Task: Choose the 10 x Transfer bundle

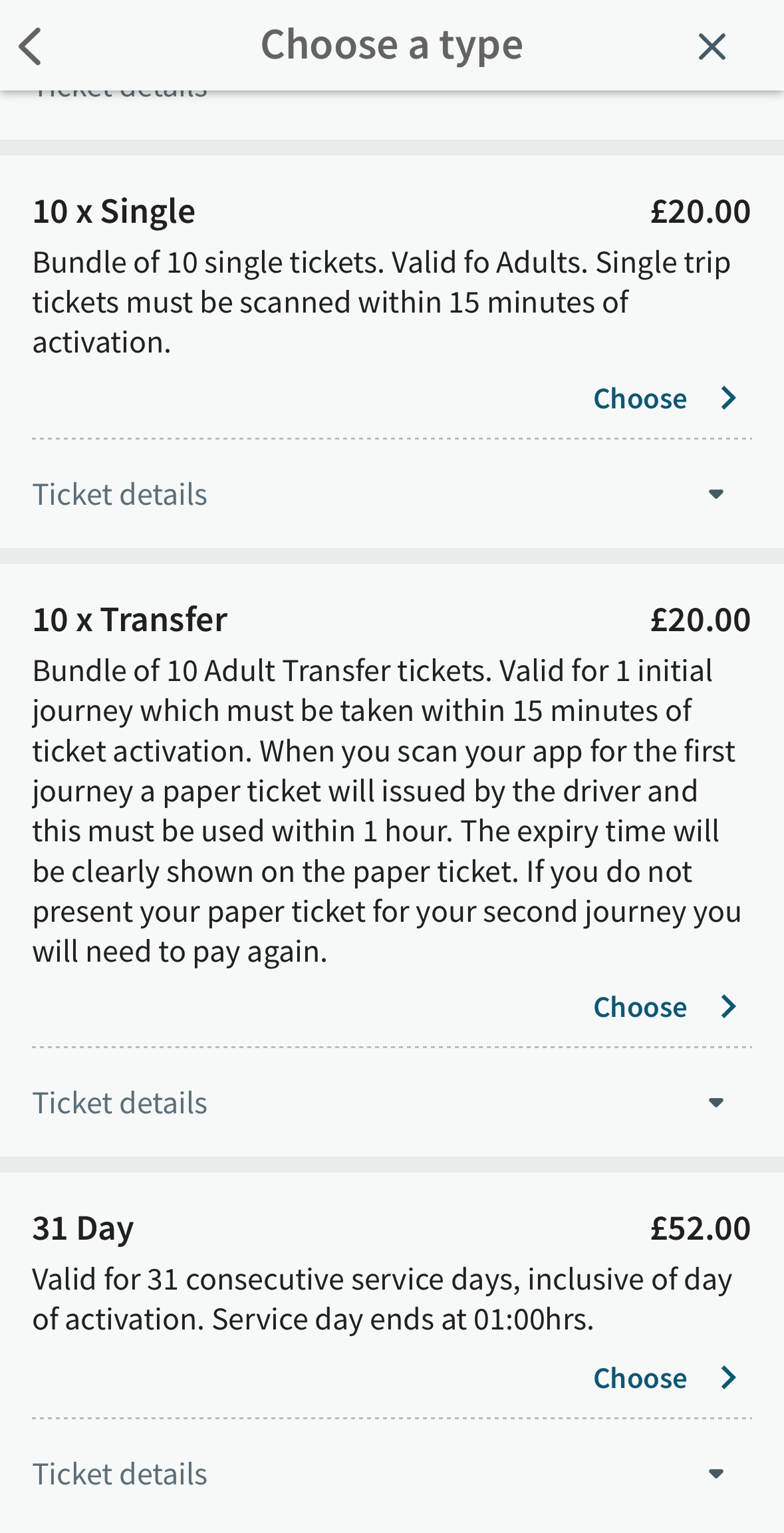Action: 640,1008
